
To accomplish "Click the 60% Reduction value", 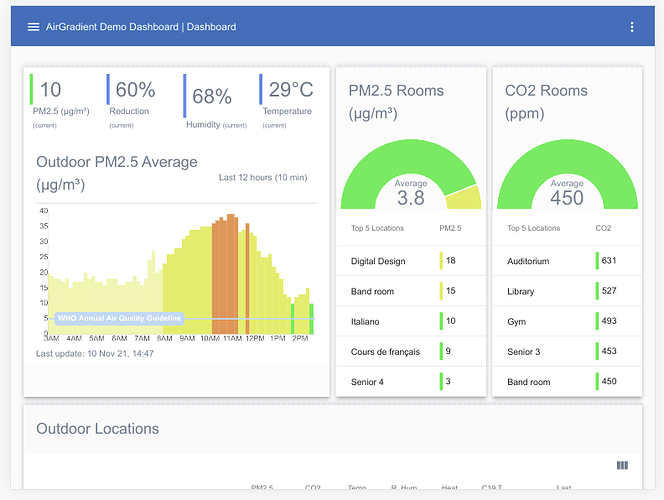I will [136, 90].
